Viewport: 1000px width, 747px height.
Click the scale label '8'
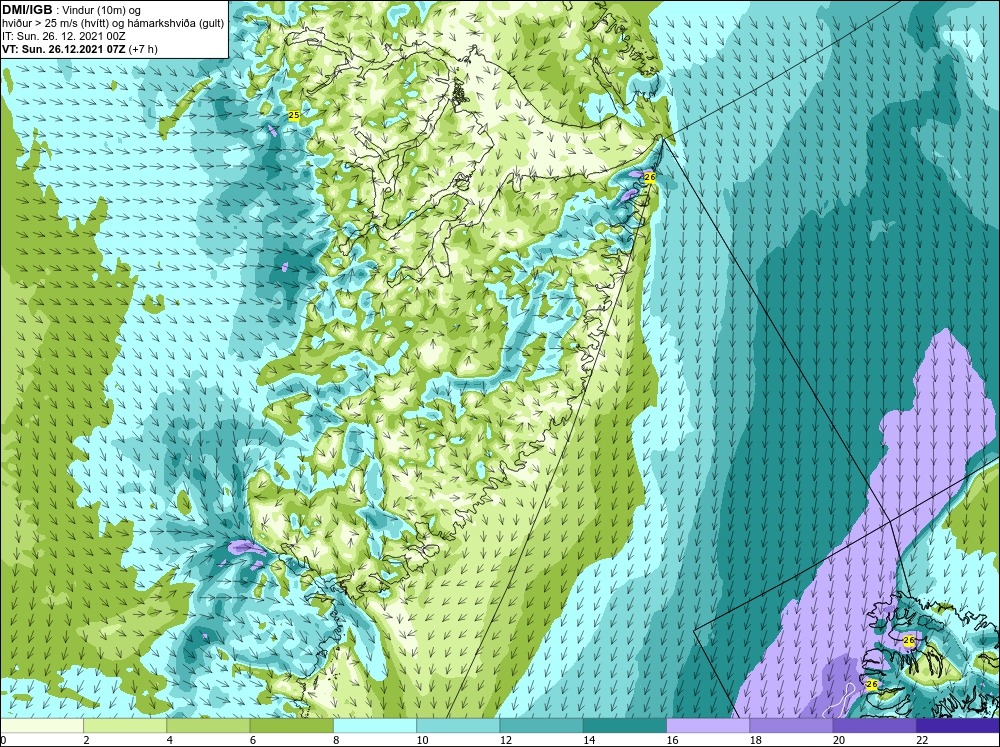pos(336,740)
